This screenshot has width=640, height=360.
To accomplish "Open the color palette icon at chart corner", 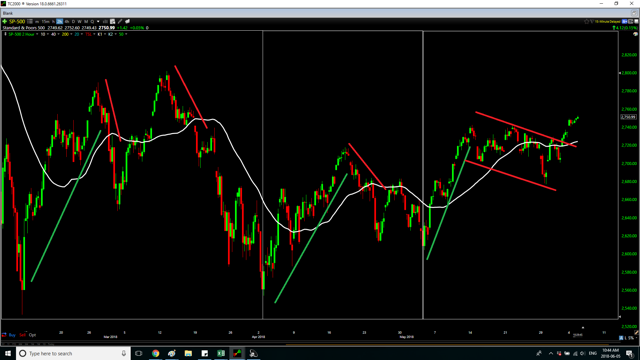I will pos(636,34).
